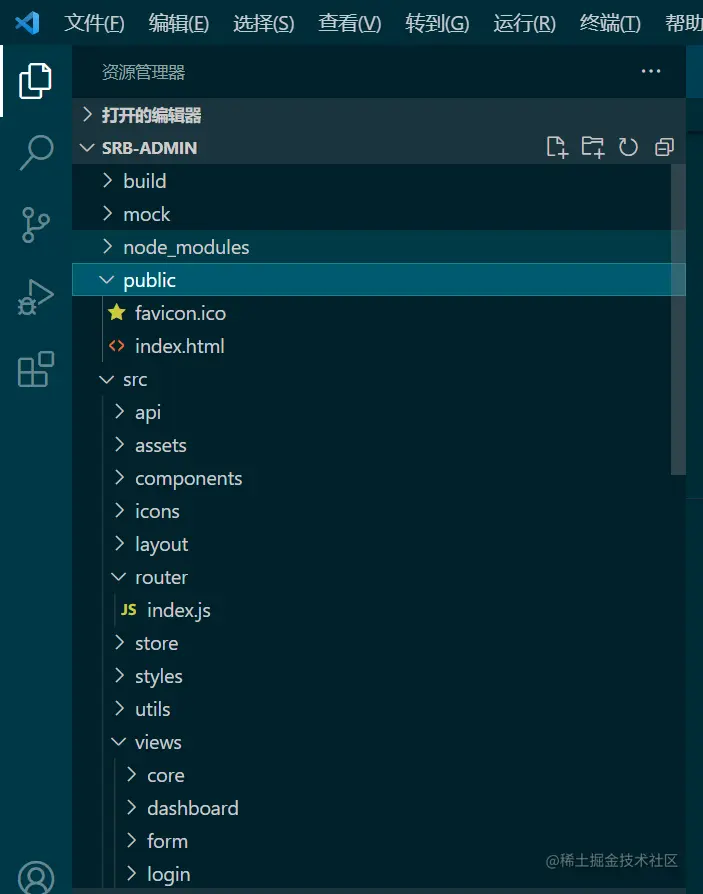Expand the login folder chevron

click(131, 874)
